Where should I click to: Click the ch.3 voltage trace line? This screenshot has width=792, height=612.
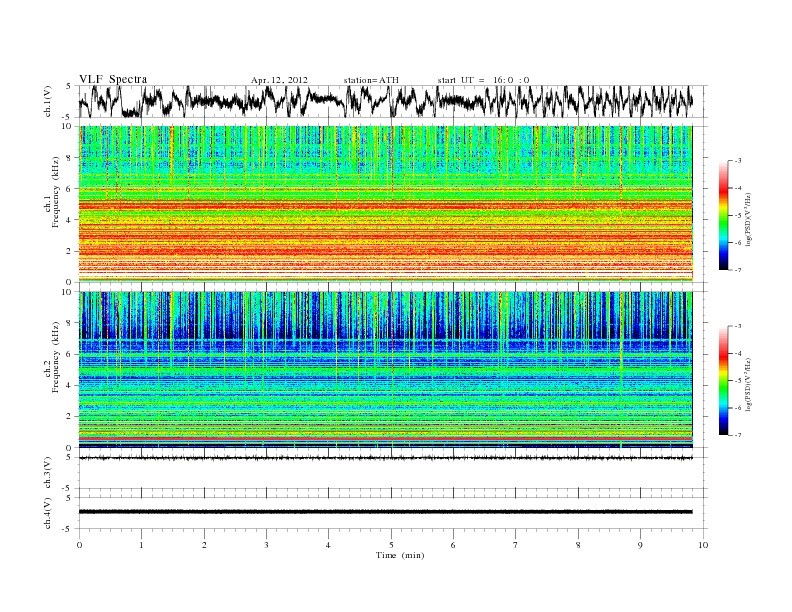[385, 458]
